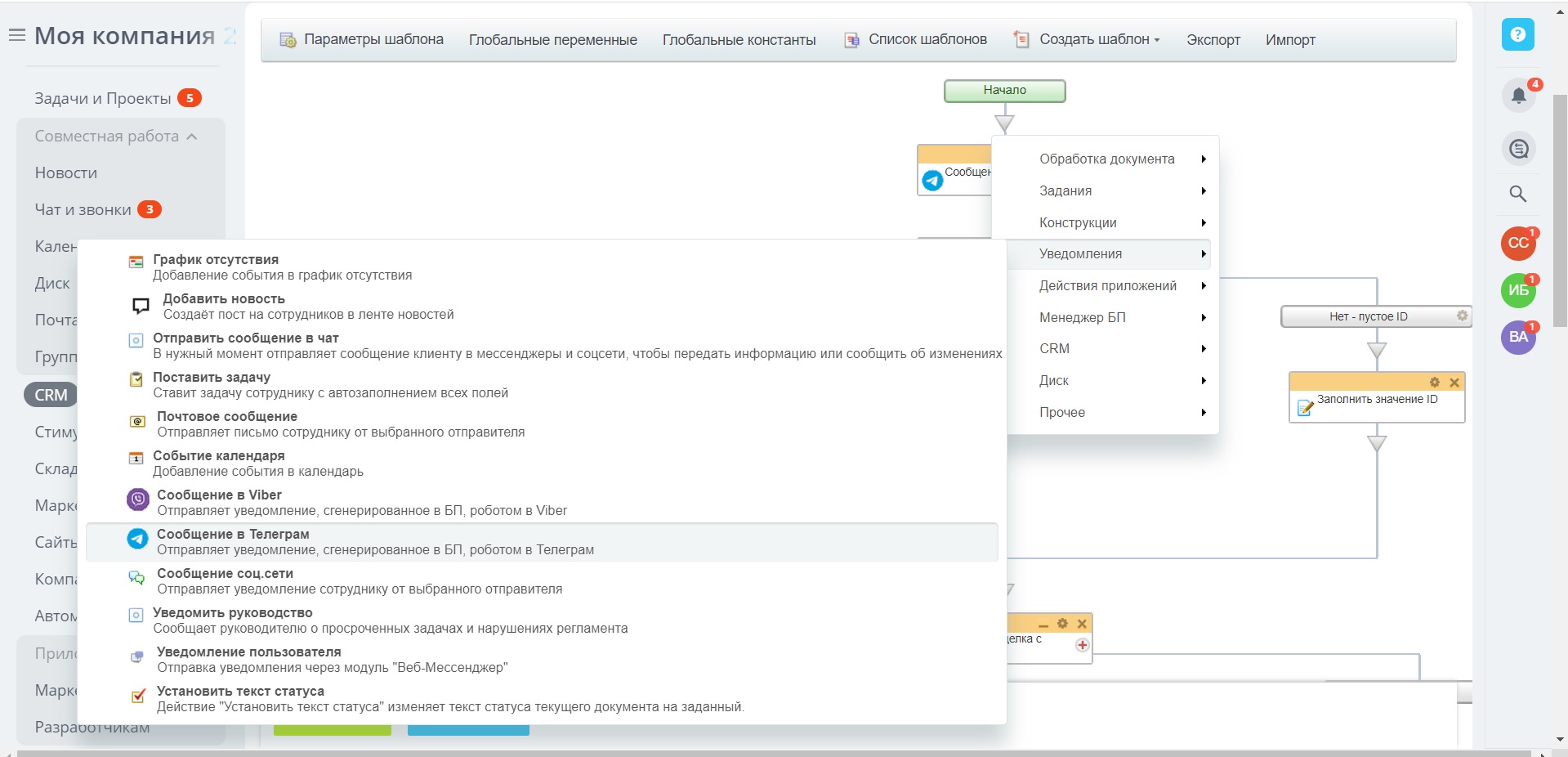Viewport: 1568px width, 757px height.
Task: Open Параметры шаблона
Action: tap(373, 40)
